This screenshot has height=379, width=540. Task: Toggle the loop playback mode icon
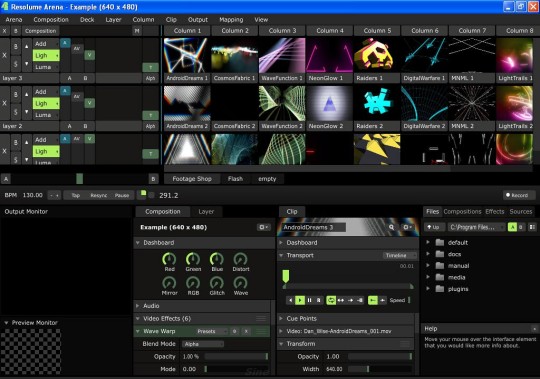pyautogui.click(x=331, y=300)
